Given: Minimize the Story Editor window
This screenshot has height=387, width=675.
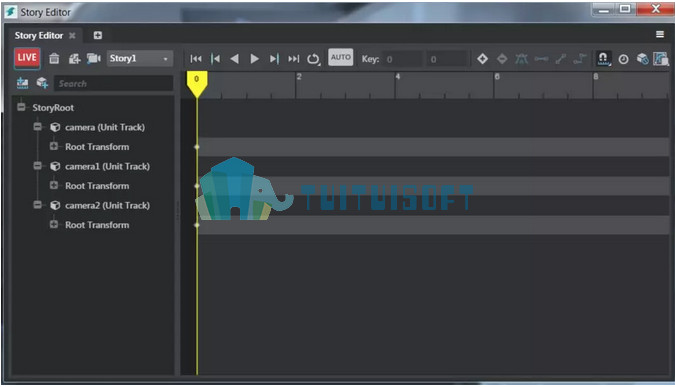Looking at the screenshot, I should (x=604, y=9).
